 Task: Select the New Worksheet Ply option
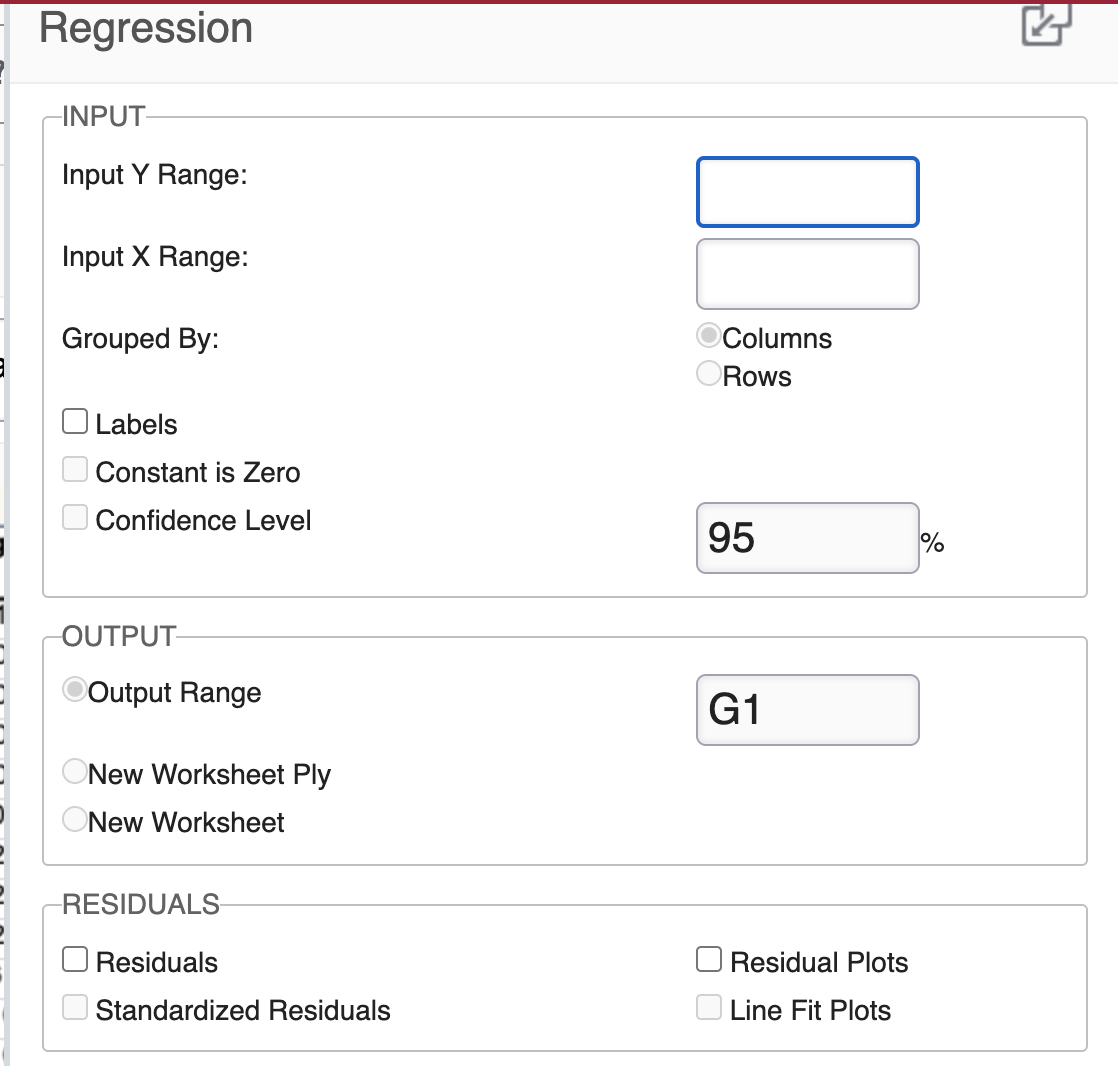[73, 770]
